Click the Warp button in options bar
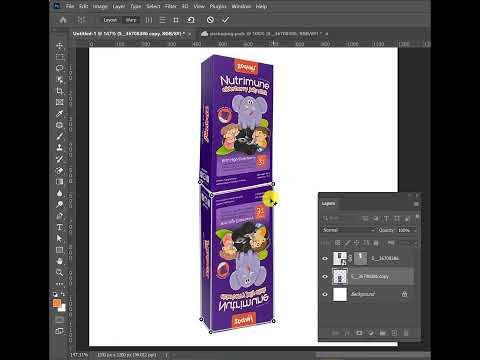This screenshot has height=360, width=480. (131, 20)
